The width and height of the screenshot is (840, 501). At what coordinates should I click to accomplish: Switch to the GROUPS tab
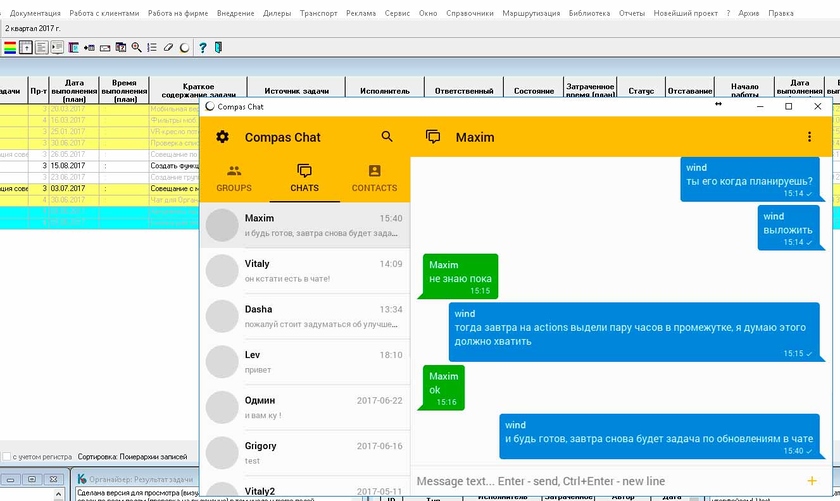[234, 178]
